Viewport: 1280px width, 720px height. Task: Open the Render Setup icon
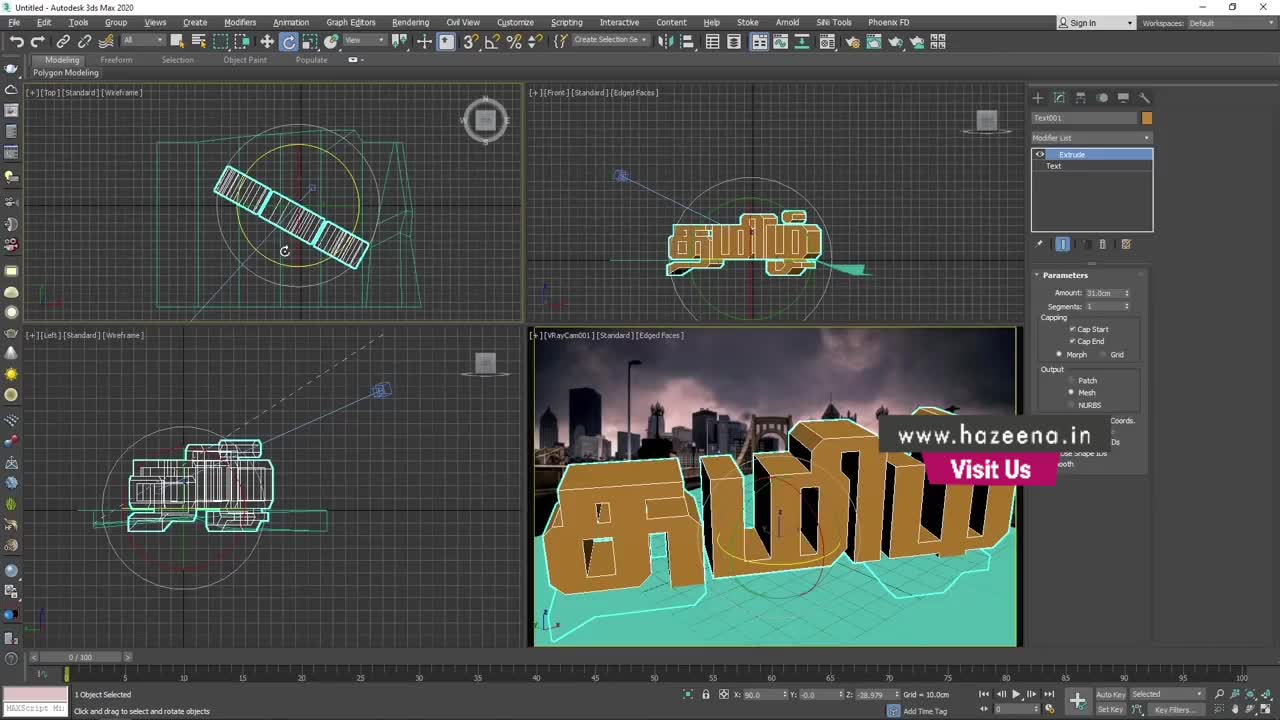[x=852, y=41]
